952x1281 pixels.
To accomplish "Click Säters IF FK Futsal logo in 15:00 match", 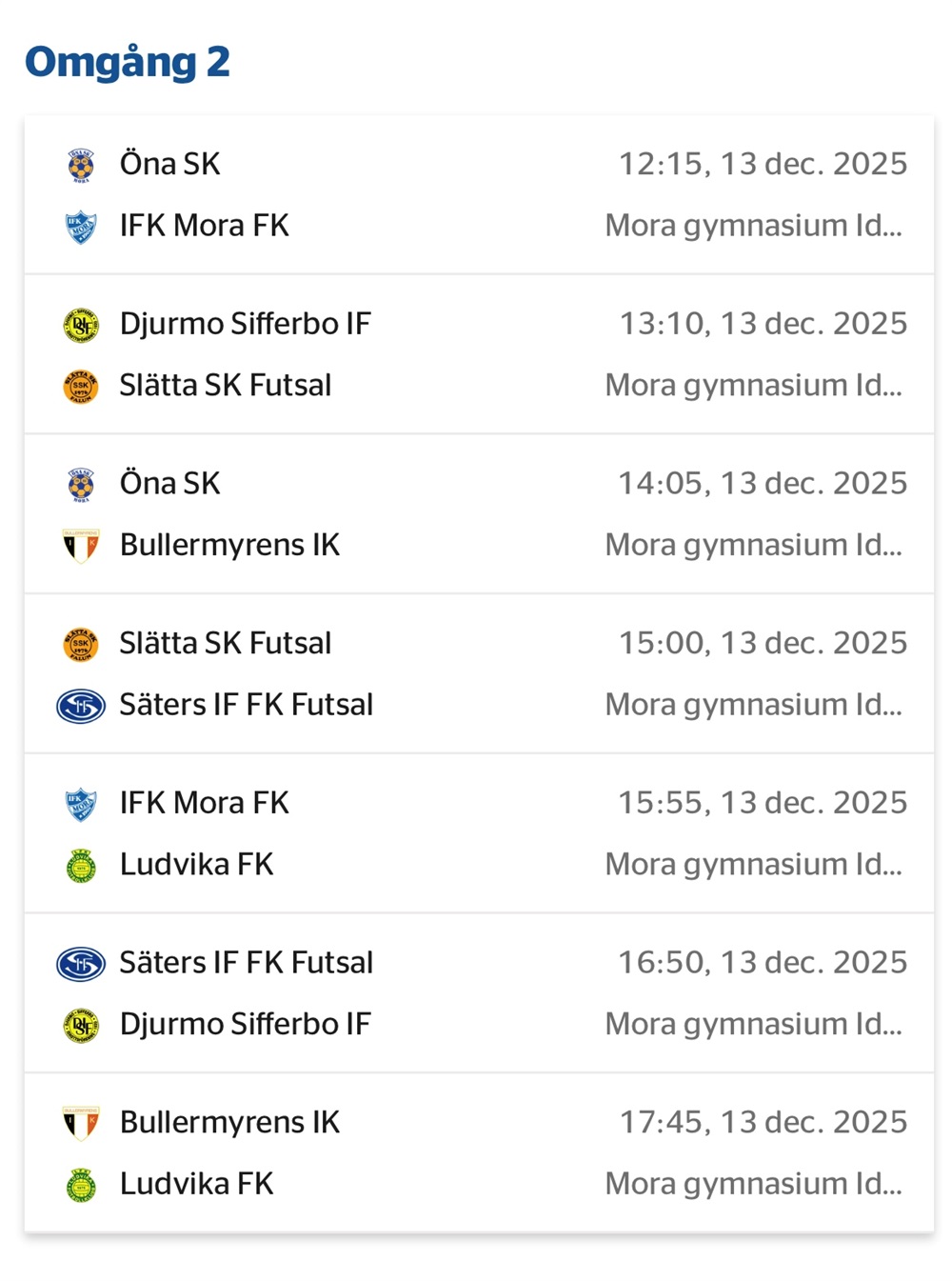I will 81,706.
